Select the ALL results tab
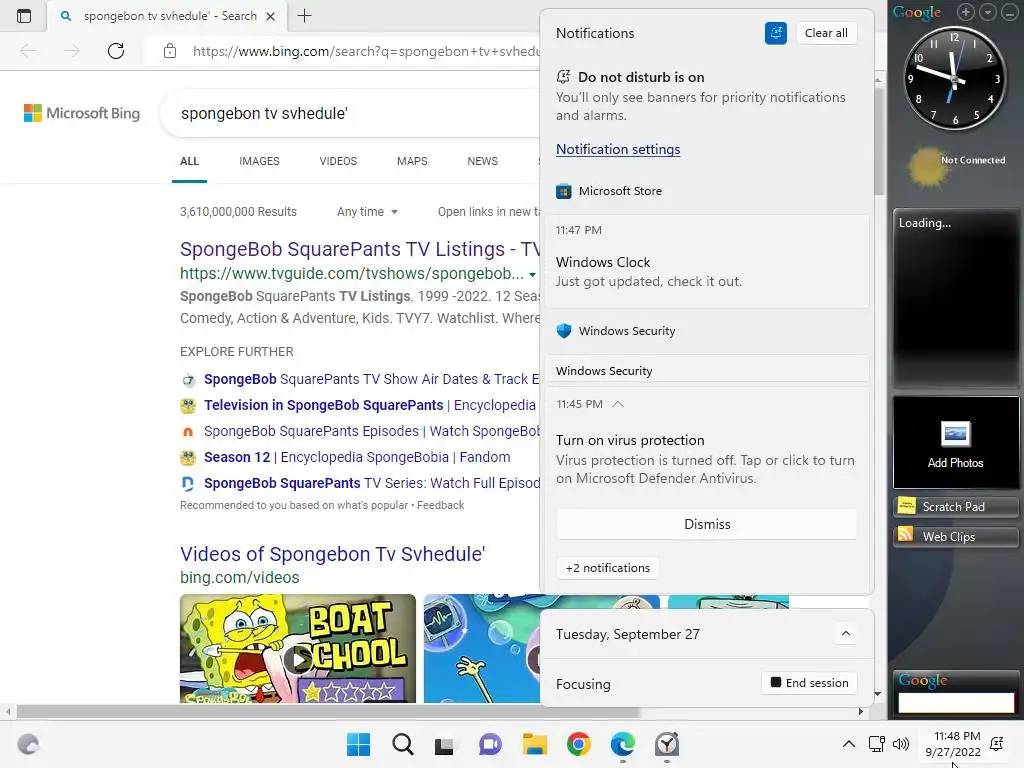This screenshot has width=1024, height=768. pos(189,161)
